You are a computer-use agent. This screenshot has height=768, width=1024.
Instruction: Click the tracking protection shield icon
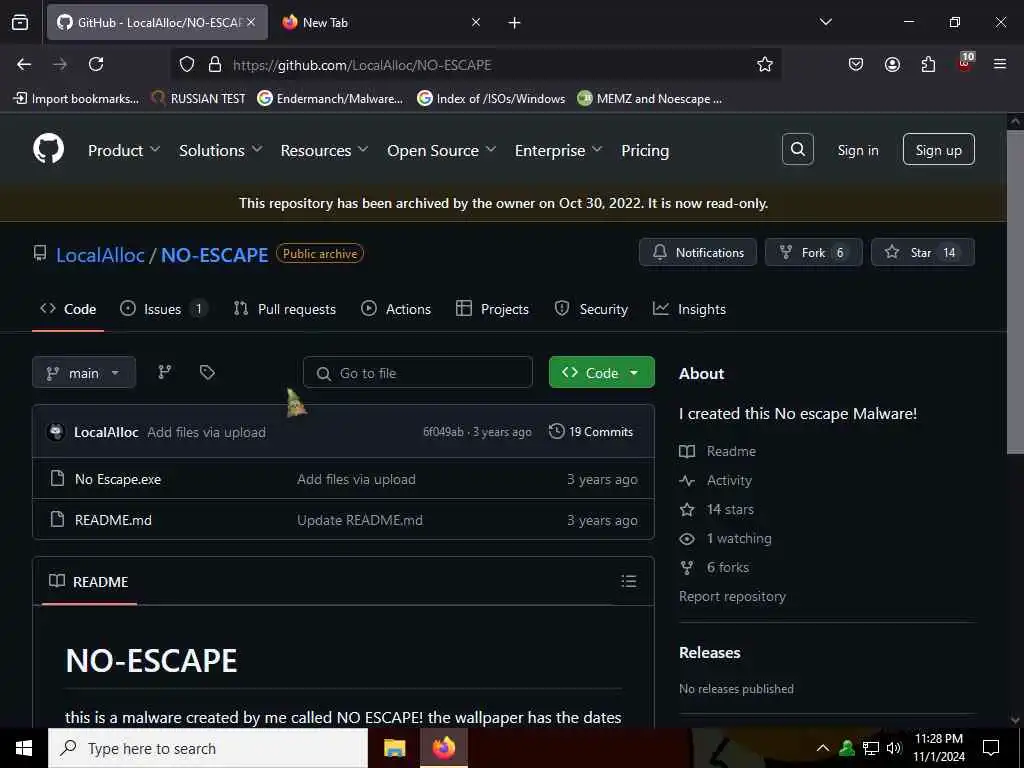click(x=187, y=64)
